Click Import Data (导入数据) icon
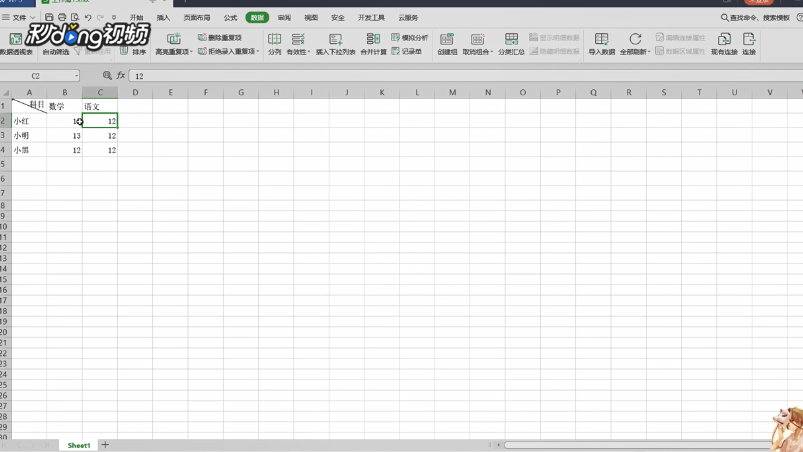 click(601, 39)
